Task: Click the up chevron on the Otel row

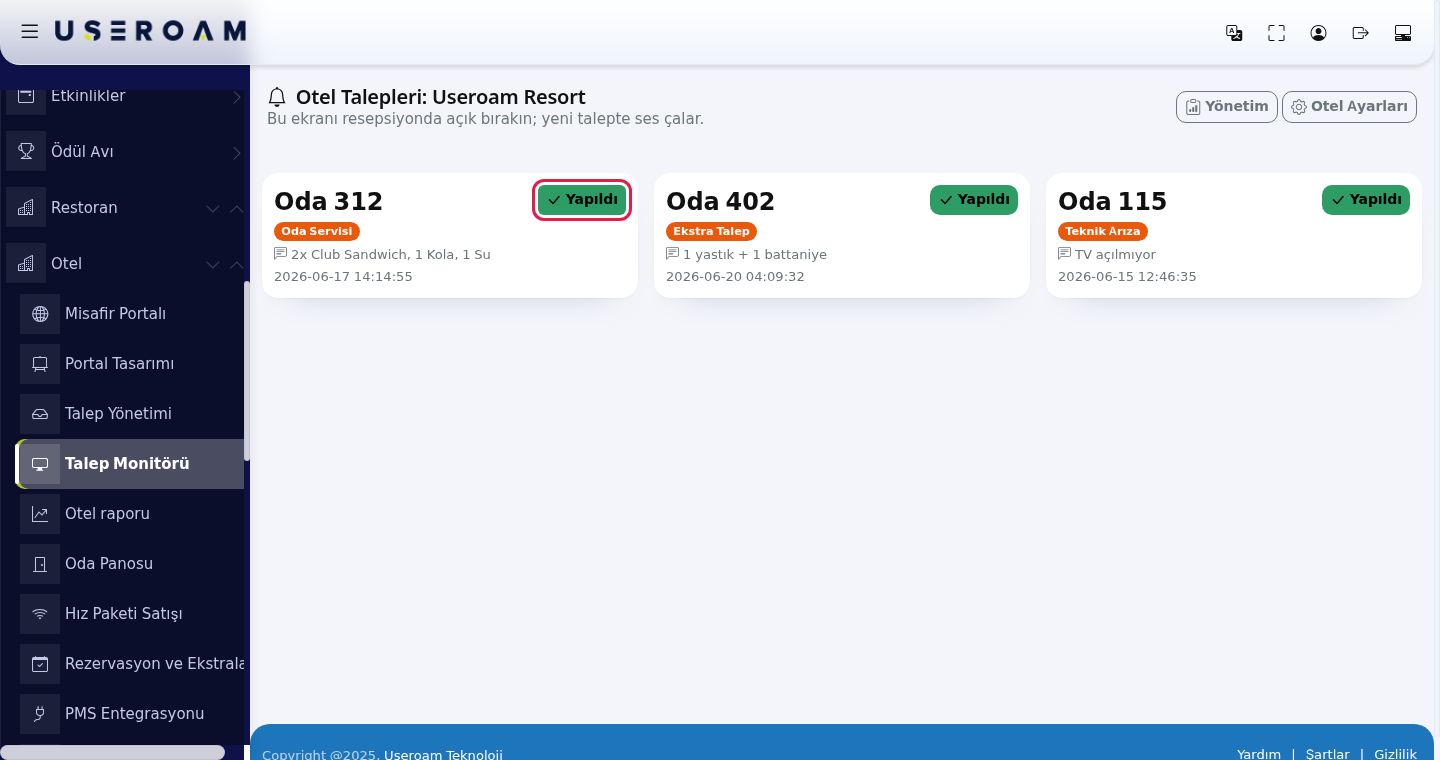Action: [x=237, y=265]
